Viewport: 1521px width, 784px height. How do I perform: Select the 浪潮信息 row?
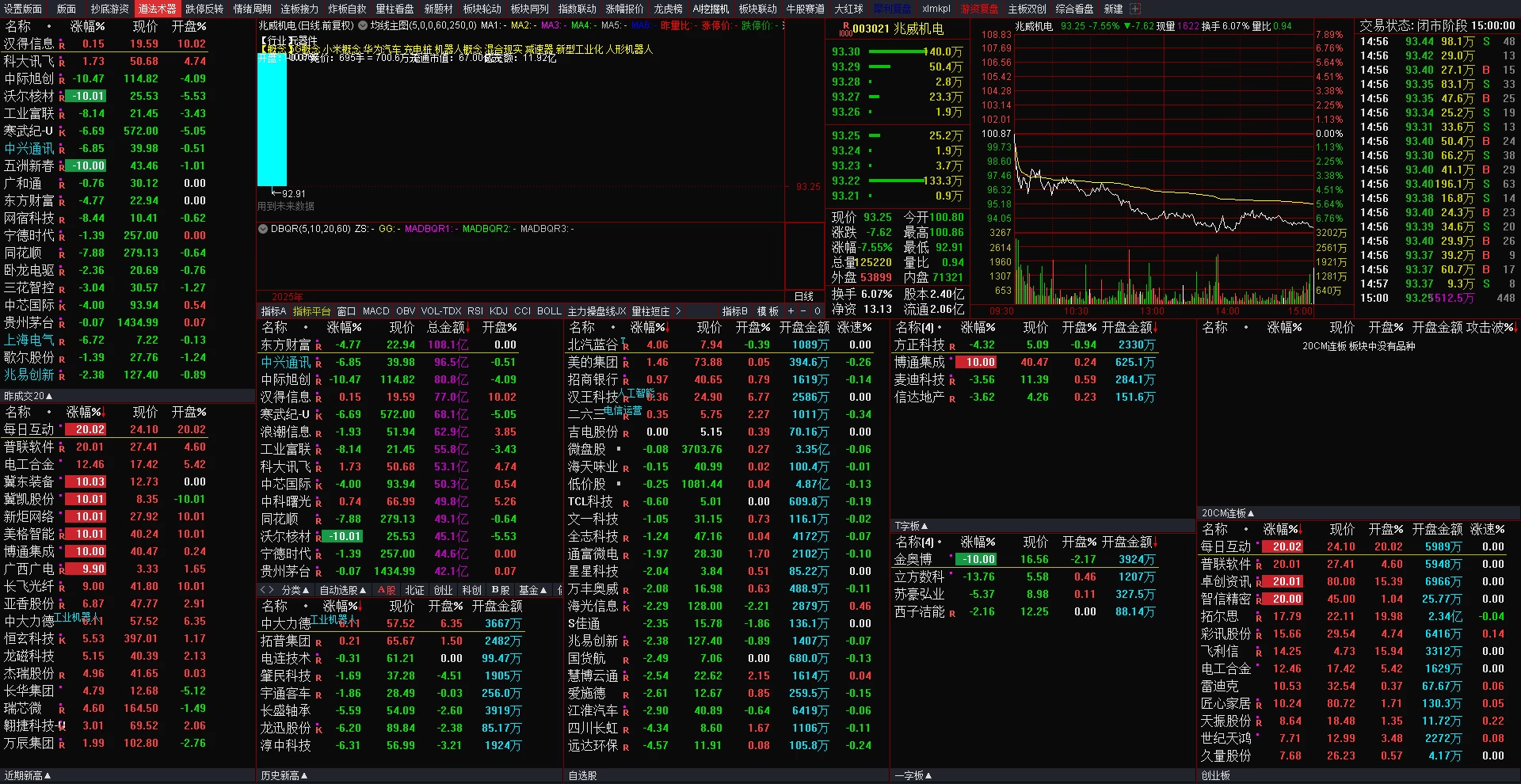(410, 432)
